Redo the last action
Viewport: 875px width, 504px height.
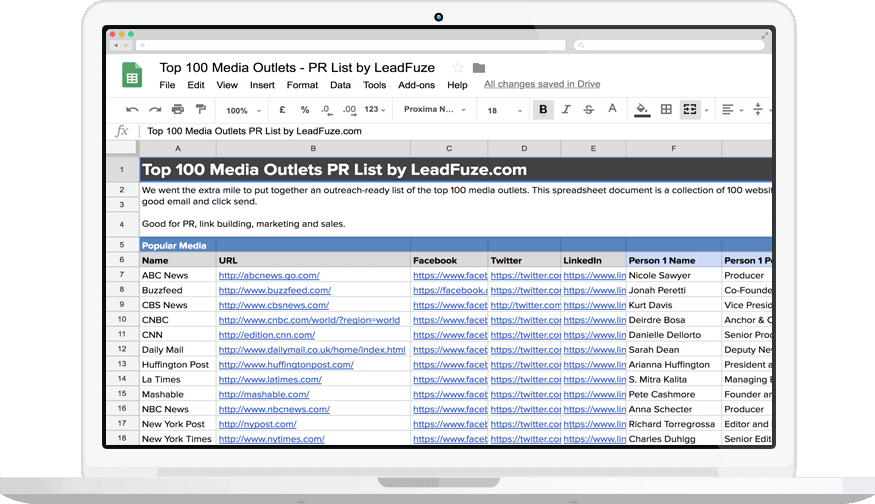point(155,109)
